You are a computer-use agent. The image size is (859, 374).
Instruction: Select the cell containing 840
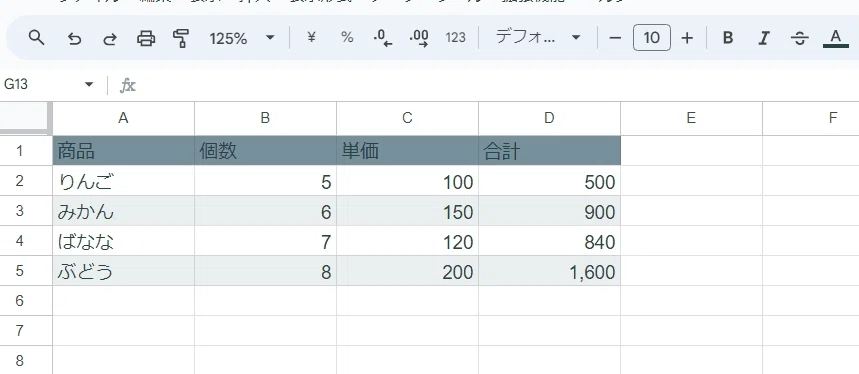pos(549,241)
